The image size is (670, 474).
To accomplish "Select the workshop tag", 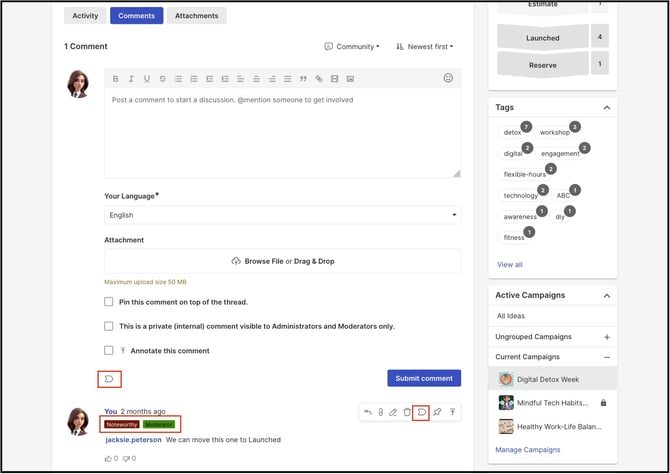I will [x=555, y=132].
